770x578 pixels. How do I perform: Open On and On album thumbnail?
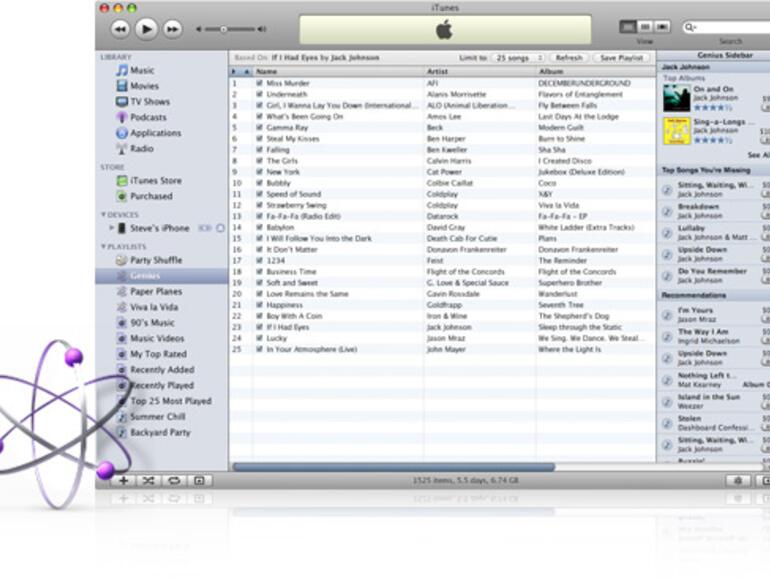[x=677, y=99]
